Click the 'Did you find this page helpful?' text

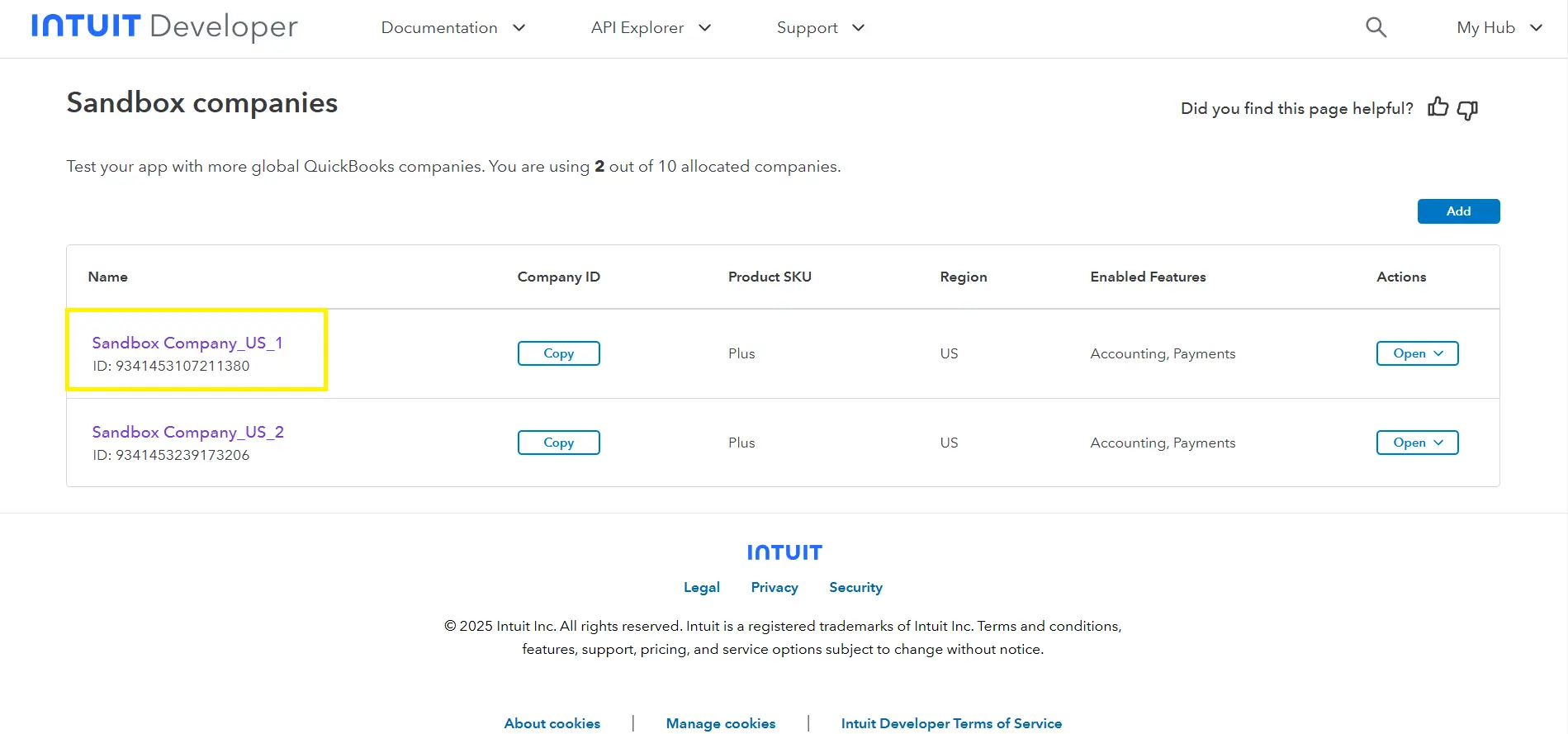pos(1296,108)
